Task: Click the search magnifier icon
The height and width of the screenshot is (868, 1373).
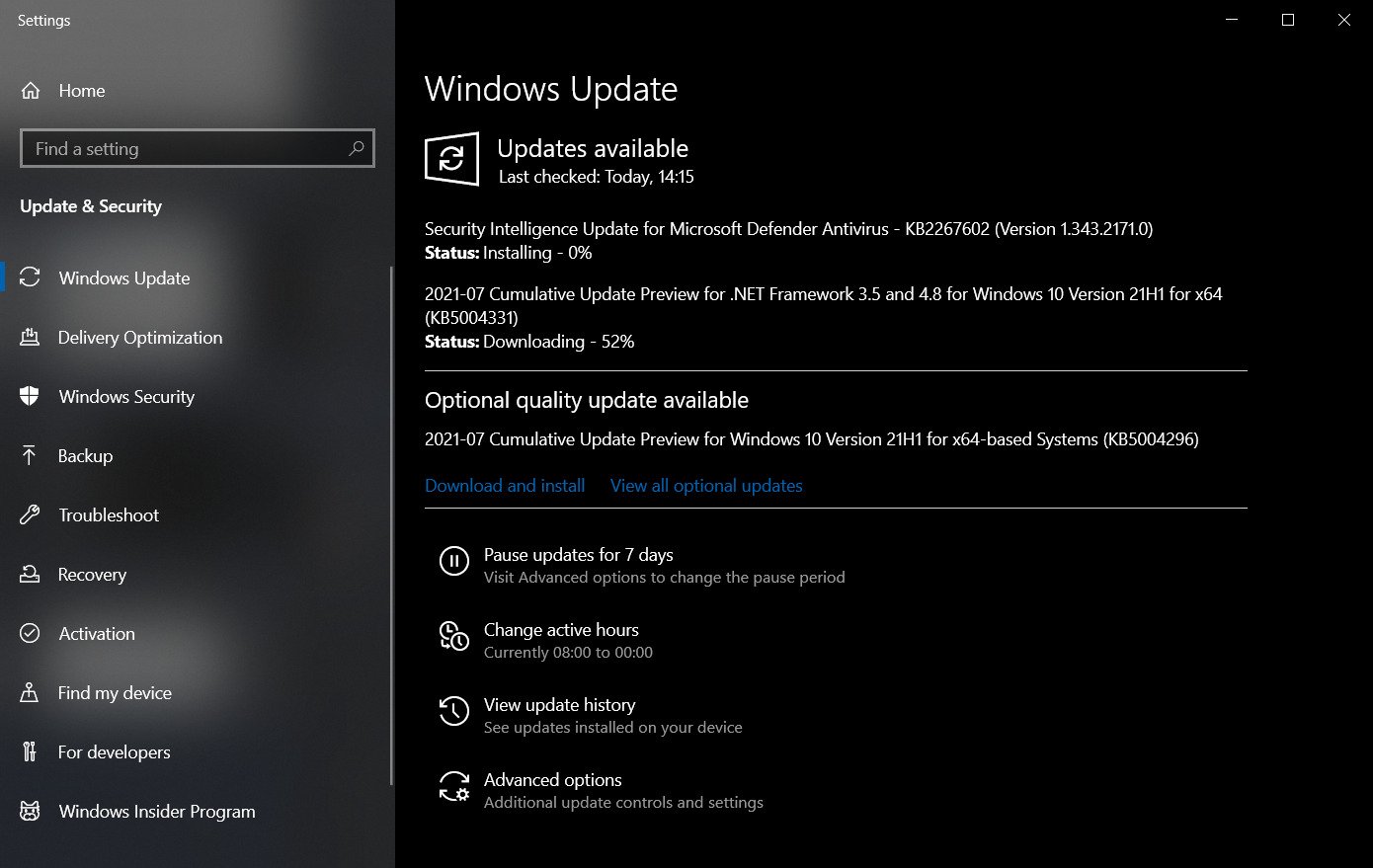Action: pyautogui.click(x=357, y=148)
